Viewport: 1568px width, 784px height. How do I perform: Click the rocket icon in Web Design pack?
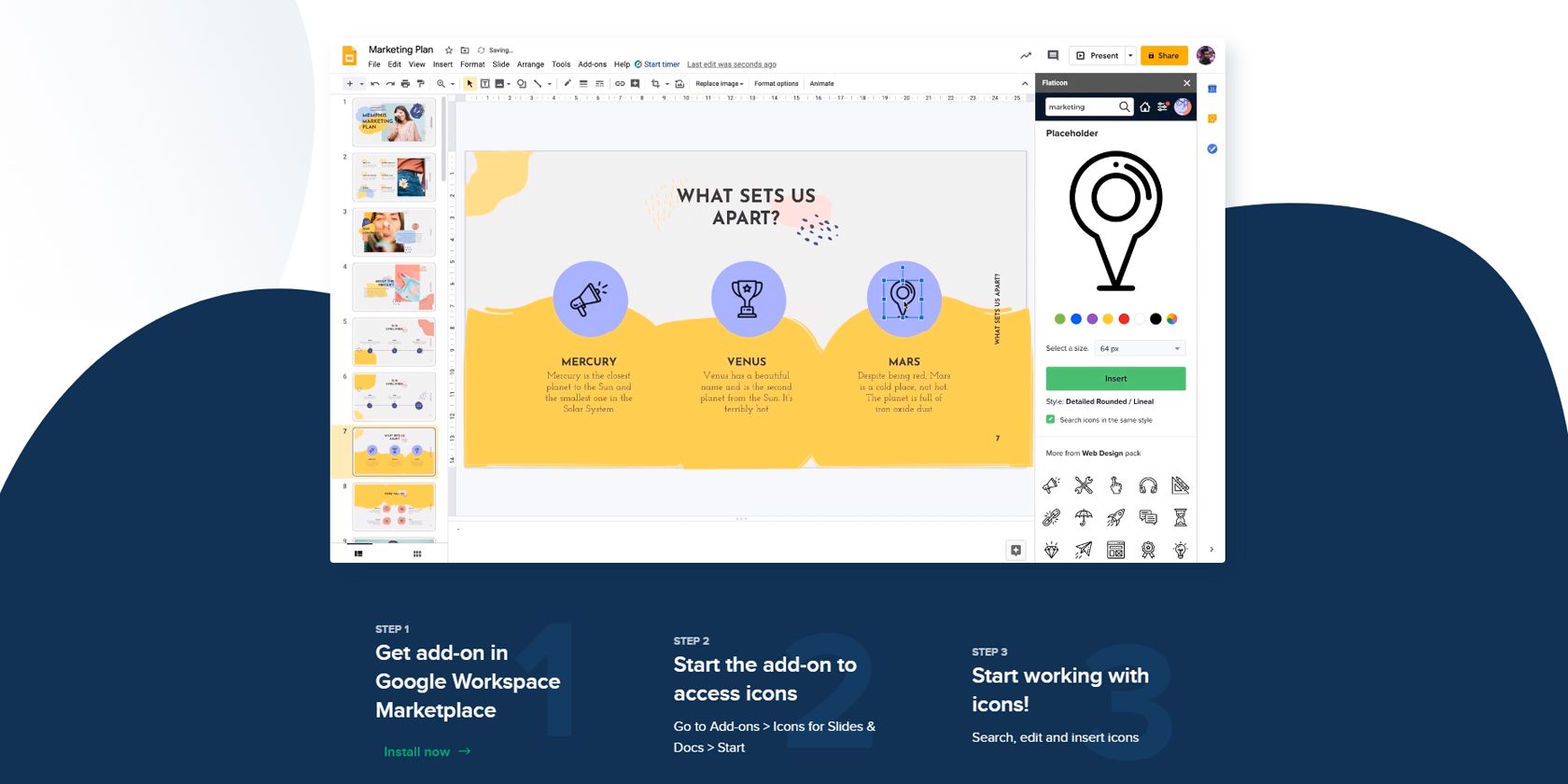coord(1115,517)
